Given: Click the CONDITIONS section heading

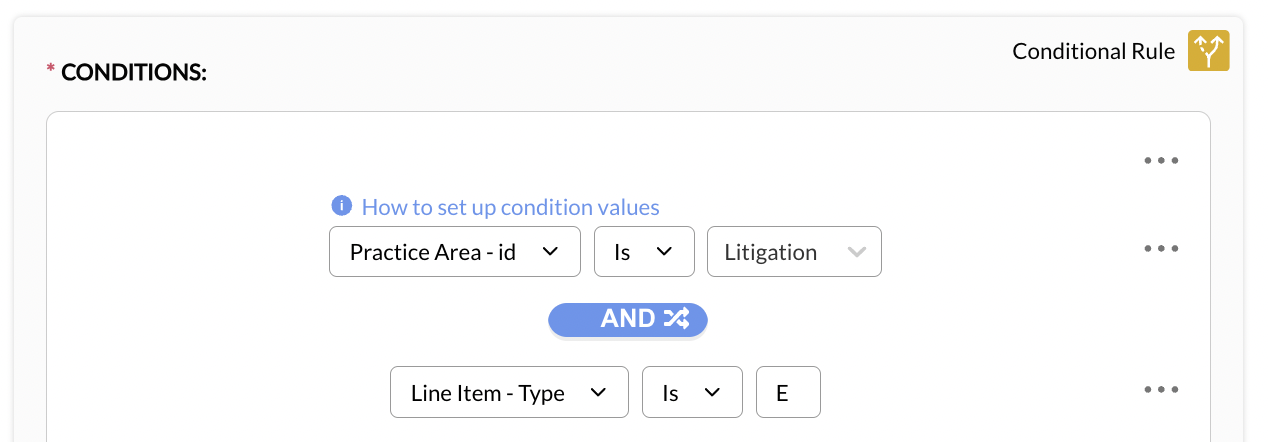Looking at the screenshot, I should coord(134,72).
